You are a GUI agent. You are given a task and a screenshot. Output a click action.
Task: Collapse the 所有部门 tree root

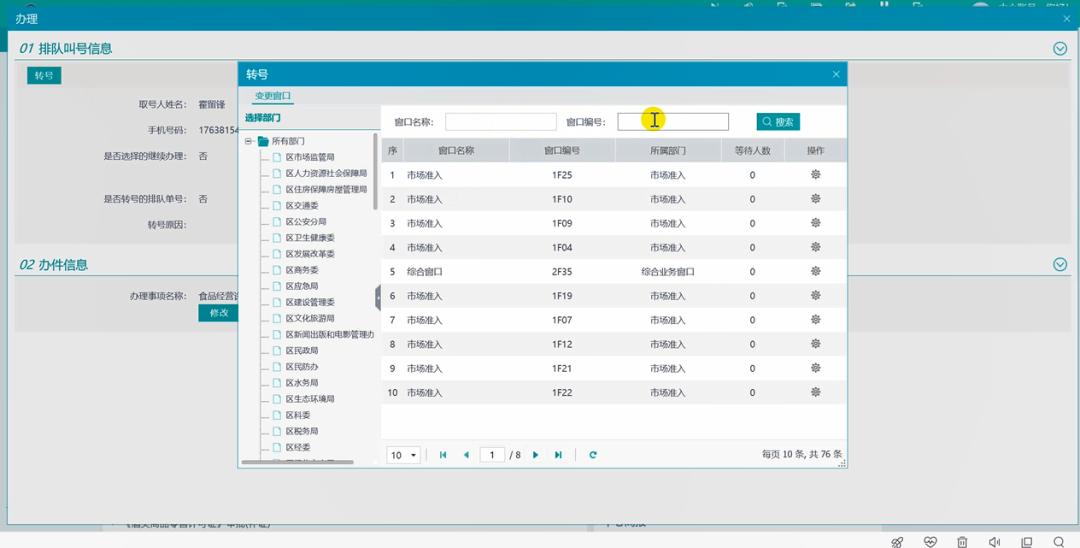[249, 141]
